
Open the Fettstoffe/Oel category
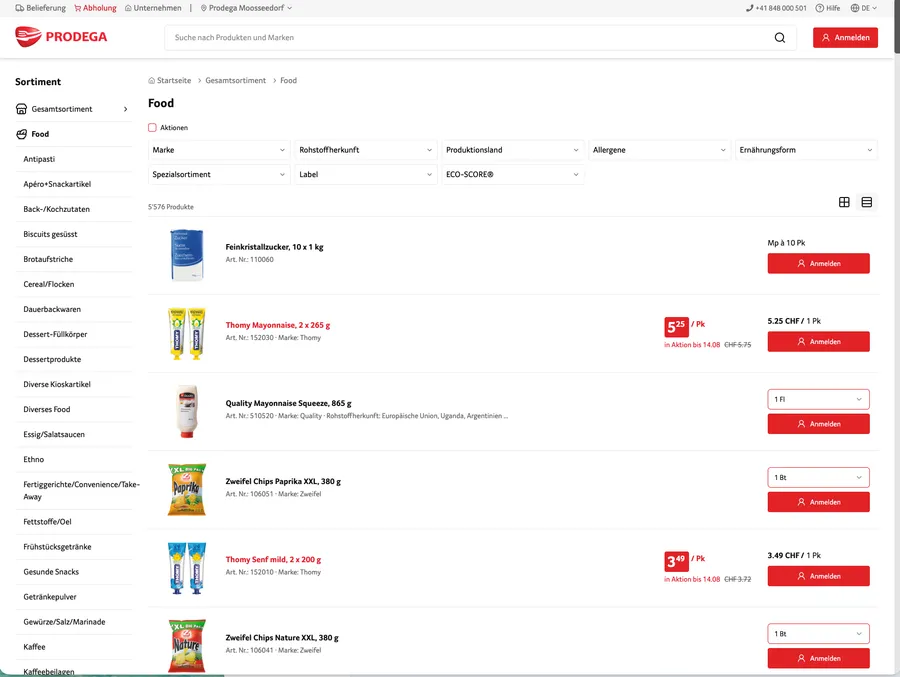click(x=47, y=522)
